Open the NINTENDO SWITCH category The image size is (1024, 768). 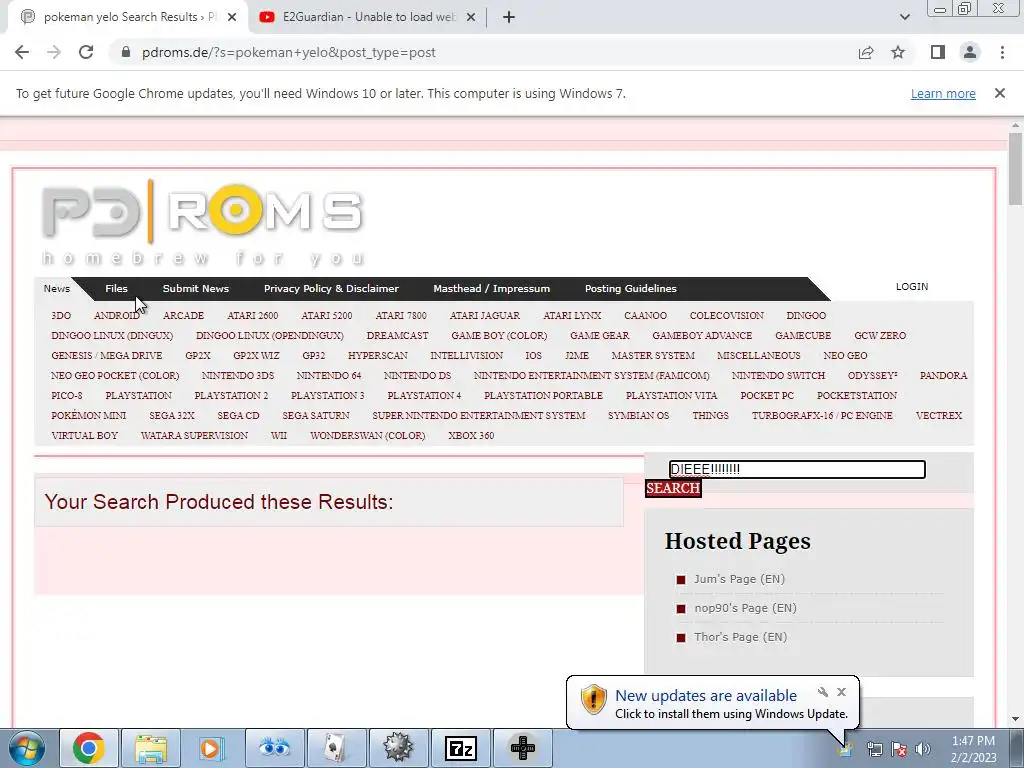click(x=778, y=376)
